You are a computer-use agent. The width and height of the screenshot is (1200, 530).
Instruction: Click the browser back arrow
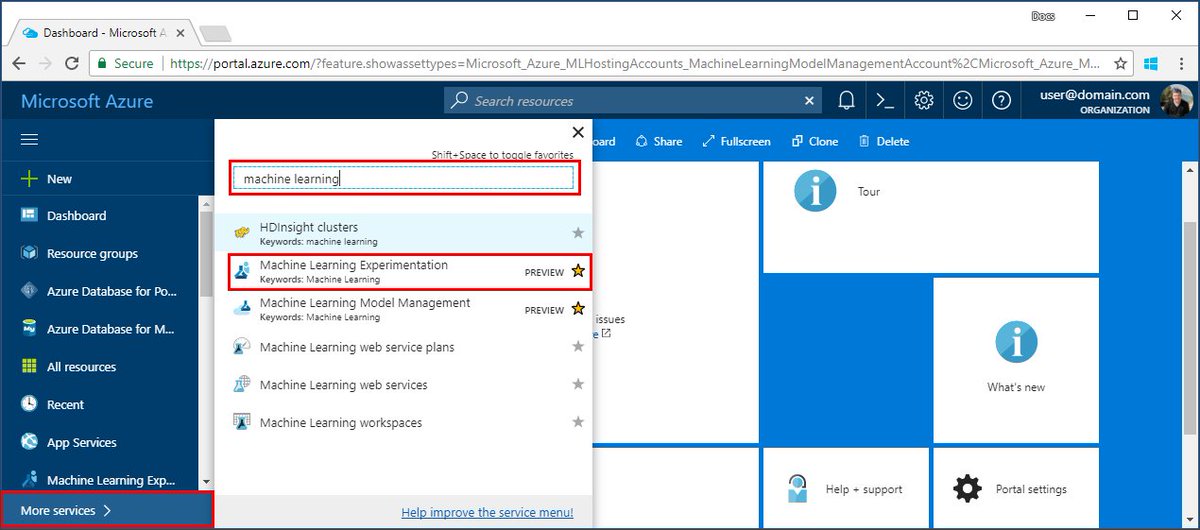(19, 63)
